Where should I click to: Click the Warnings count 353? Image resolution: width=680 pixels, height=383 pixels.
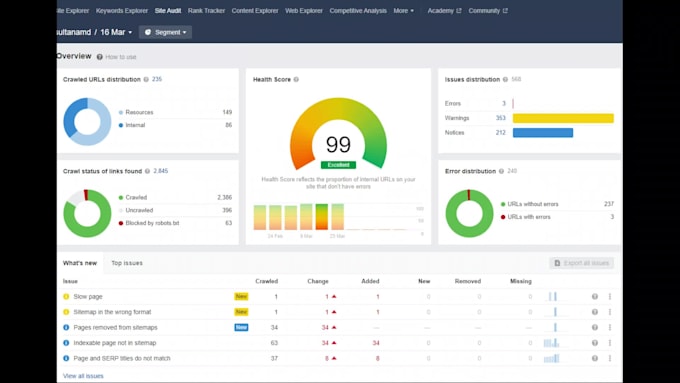coord(501,118)
